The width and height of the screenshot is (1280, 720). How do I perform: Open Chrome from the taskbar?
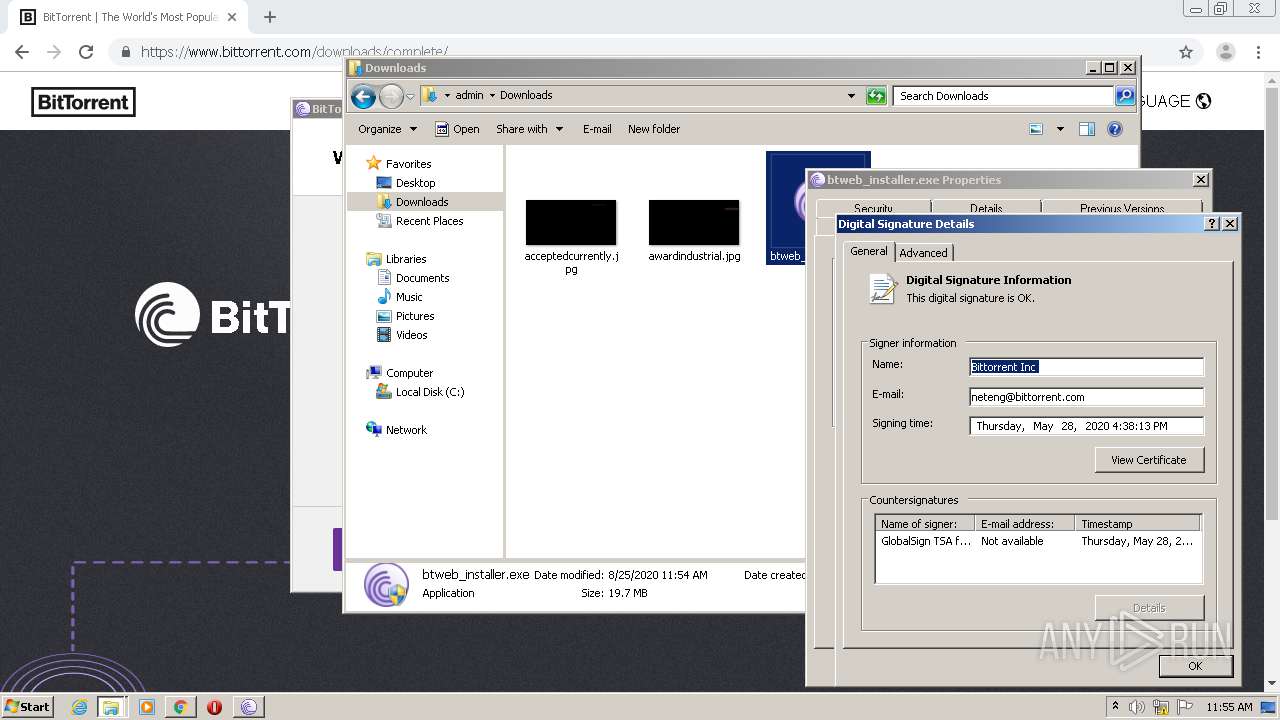point(180,707)
